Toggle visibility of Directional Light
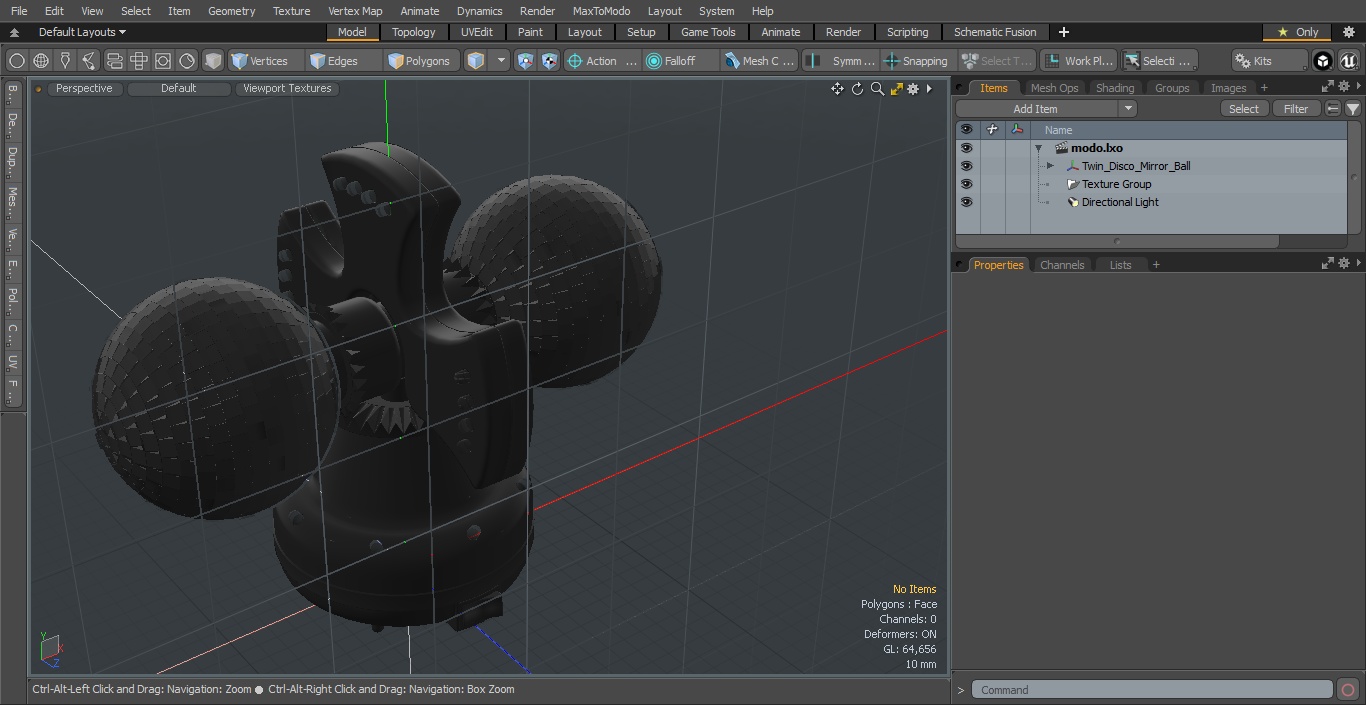Image resolution: width=1366 pixels, height=705 pixels. [966, 202]
